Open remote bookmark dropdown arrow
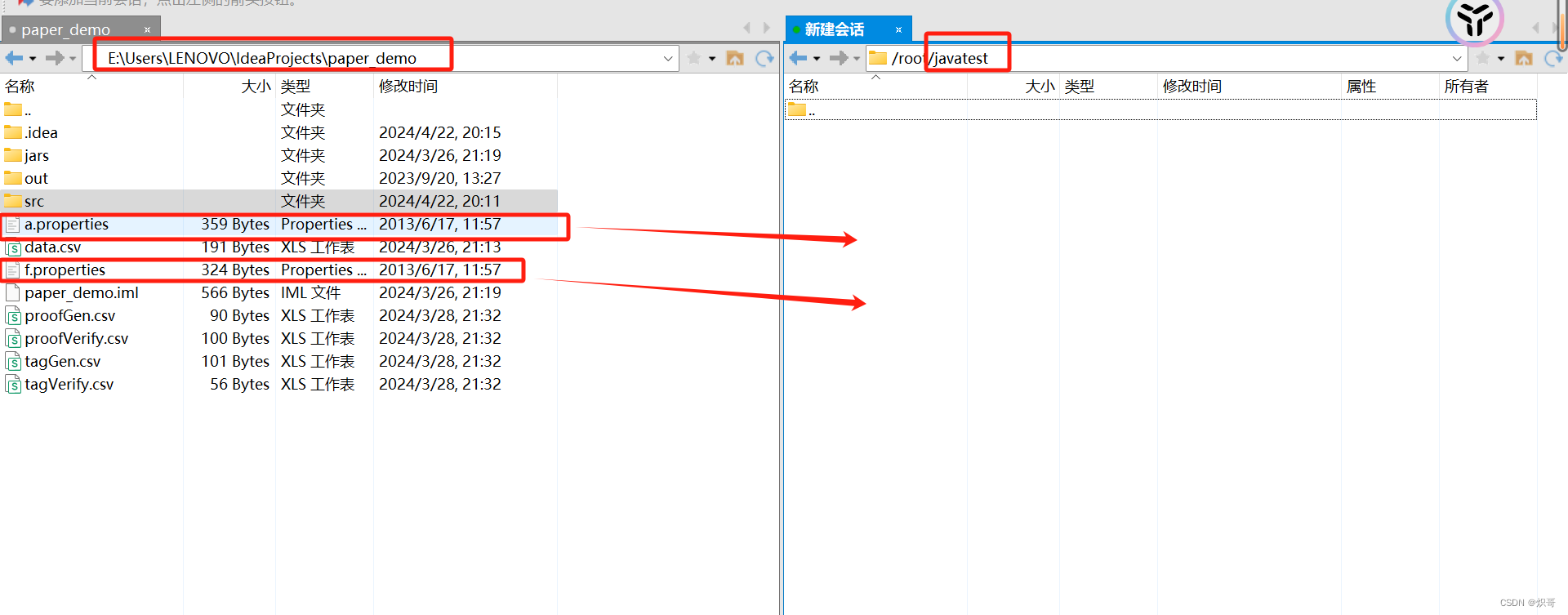Image resolution: width=1568 pixels, height=615 pixels. [x=1501, y=59]
